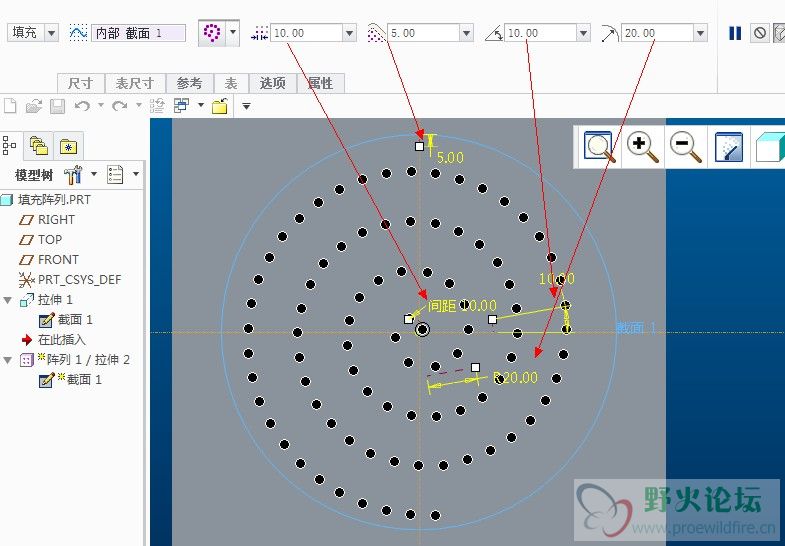Image resolution: width=785 pixels, height=546 pixels.
Task: Switch to the 参考 tab
Action: click(x=189, y=83)
